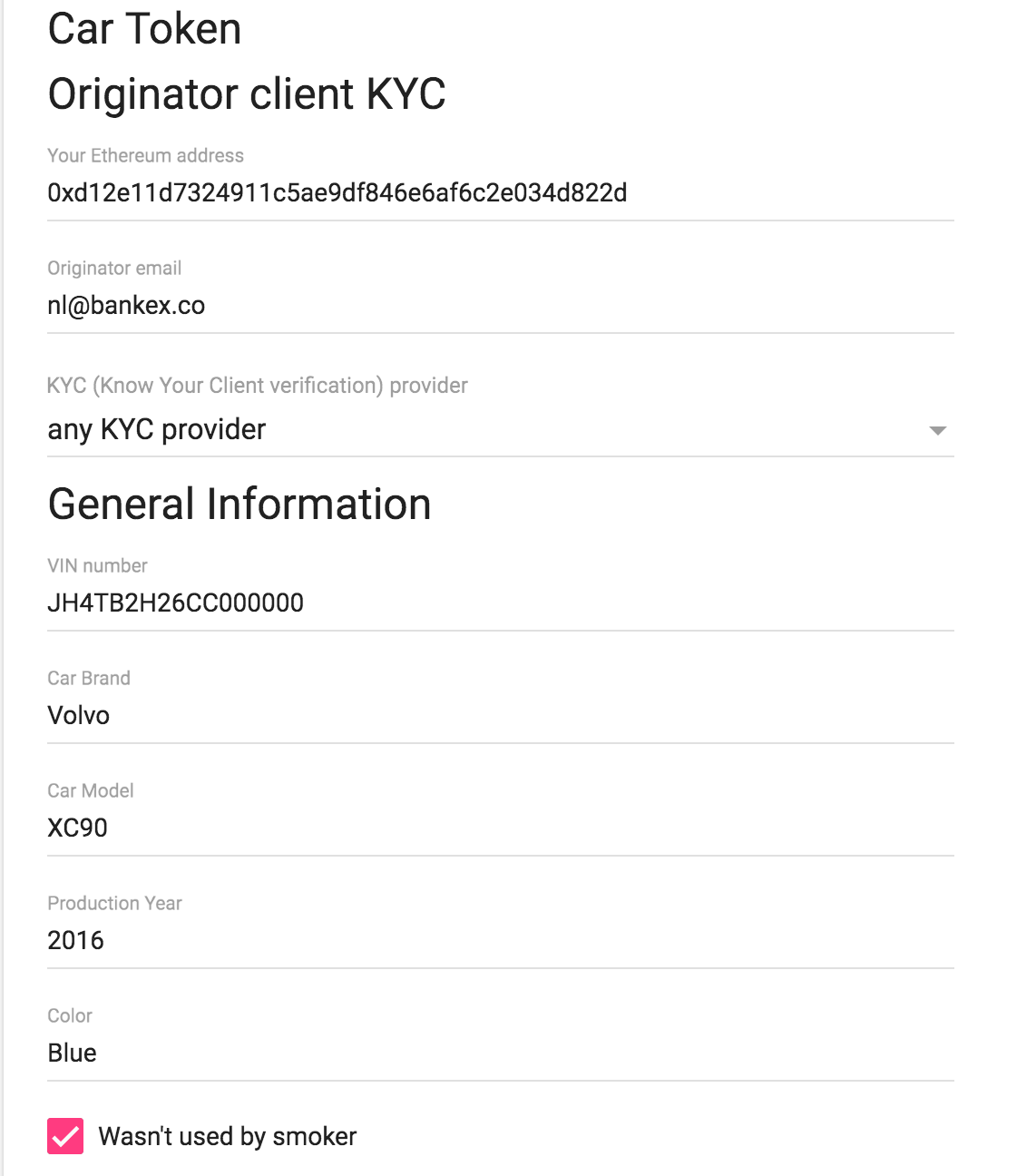
Task: Focus the Production Year field showing 2016
Action: (x=499, y=941)
